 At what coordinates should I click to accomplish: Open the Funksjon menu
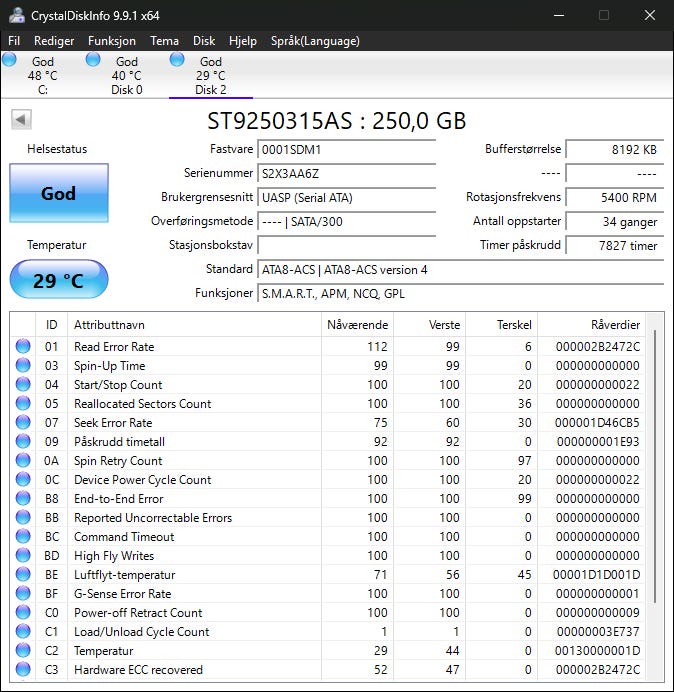[x=112, y=41]
